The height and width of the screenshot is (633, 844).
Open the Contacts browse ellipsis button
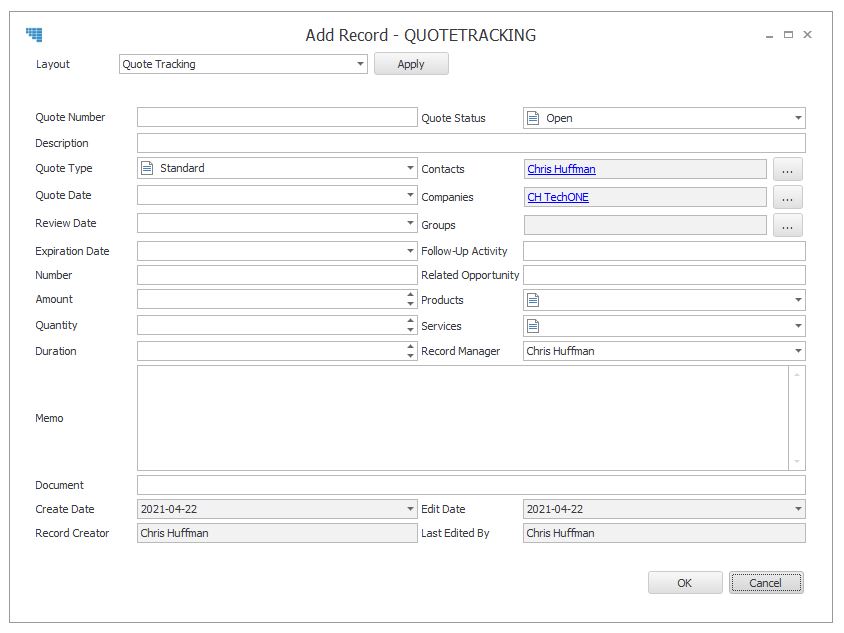[787, 169]
